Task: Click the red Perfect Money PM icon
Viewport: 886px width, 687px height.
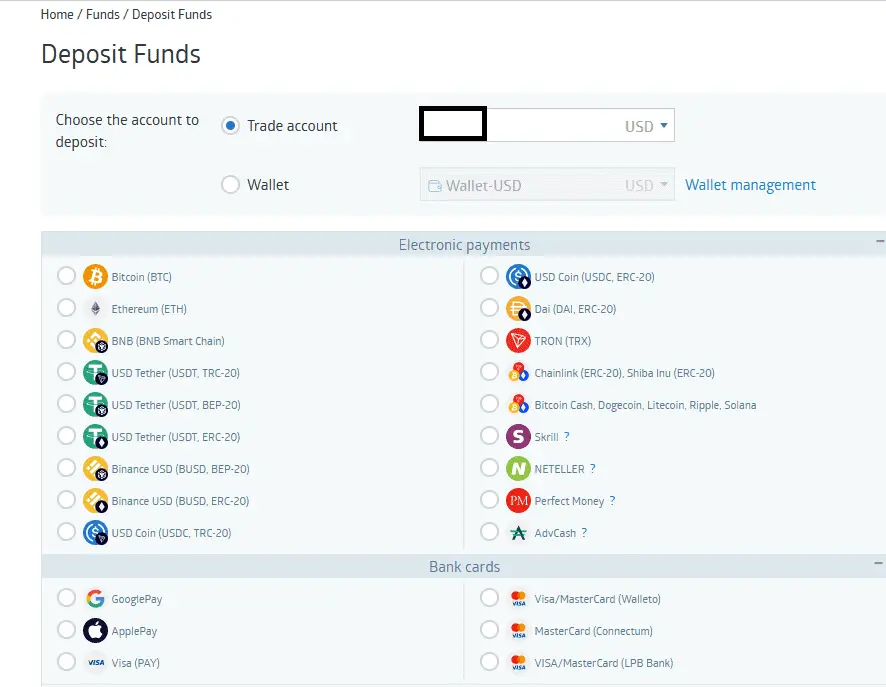Action: point(518,501)
